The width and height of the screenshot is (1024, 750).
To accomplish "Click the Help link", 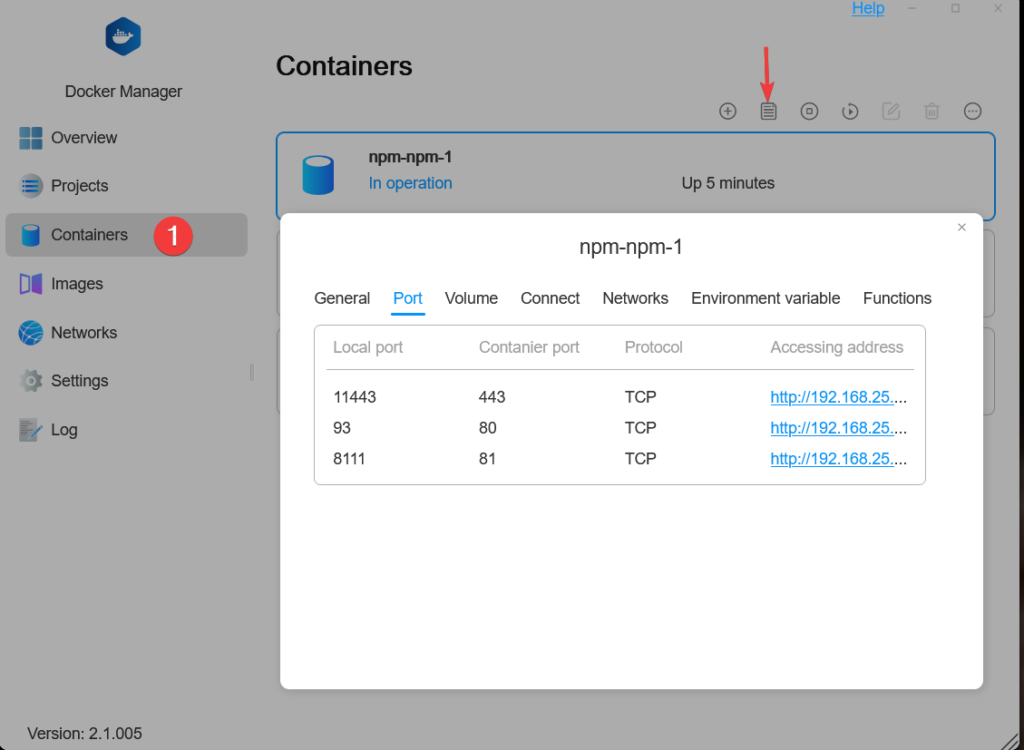I will click(x=868, y=9).
